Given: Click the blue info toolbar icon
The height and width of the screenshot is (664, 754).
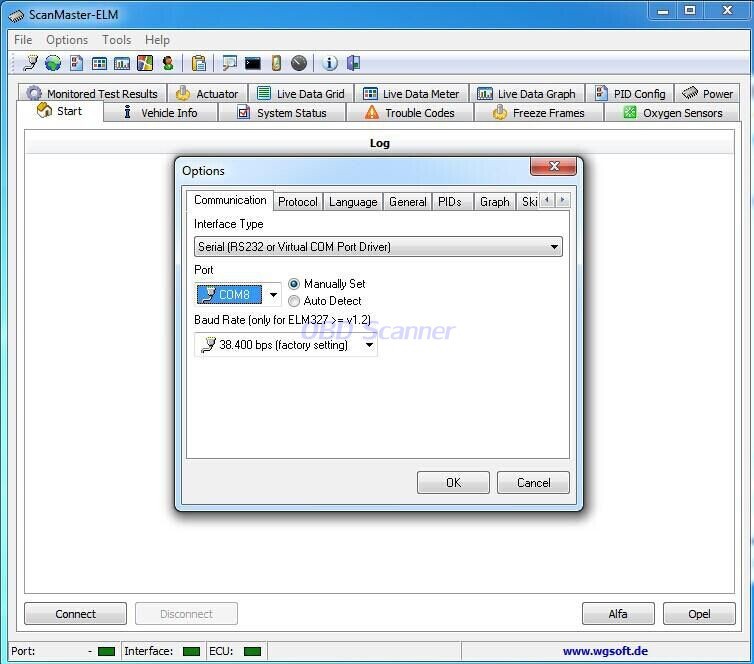Looking at the screenshot, I should (x=330, y=63).
